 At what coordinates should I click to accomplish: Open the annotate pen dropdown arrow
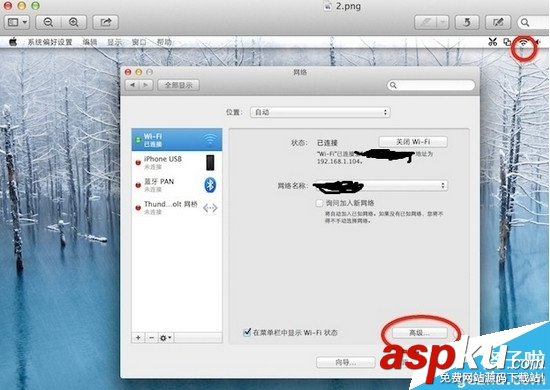[x=443, y=22]
